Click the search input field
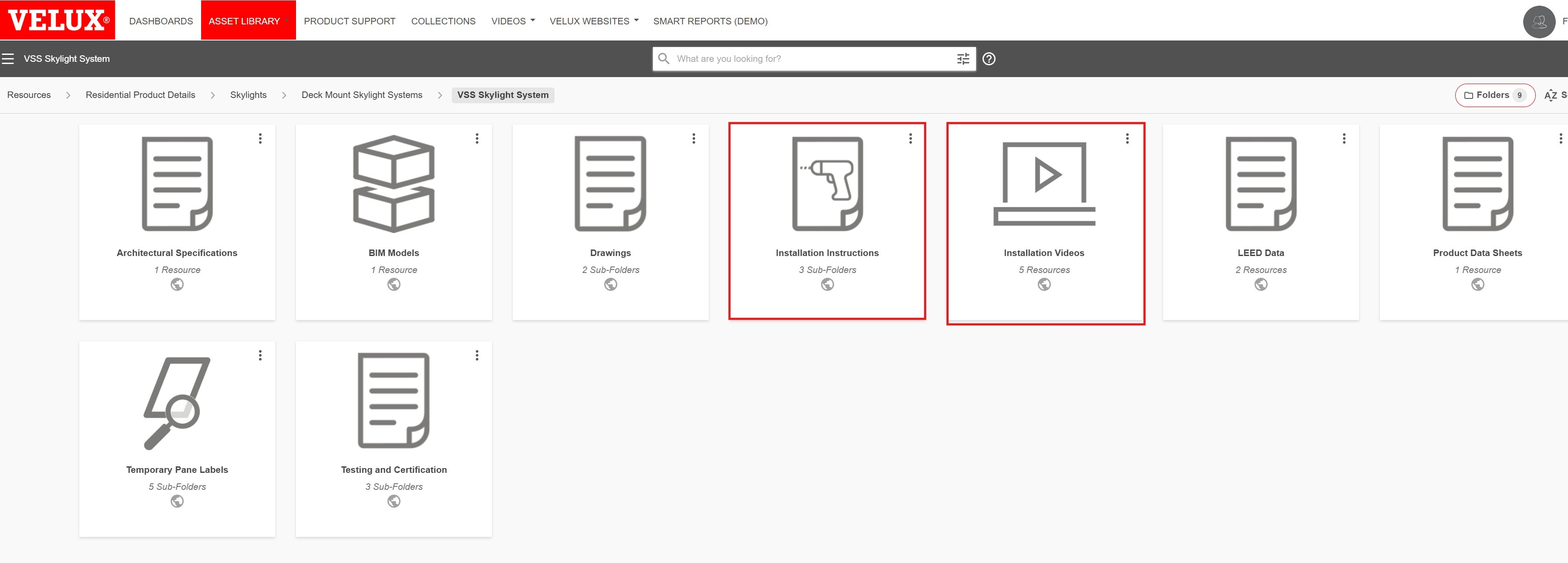 click(810, 58)
